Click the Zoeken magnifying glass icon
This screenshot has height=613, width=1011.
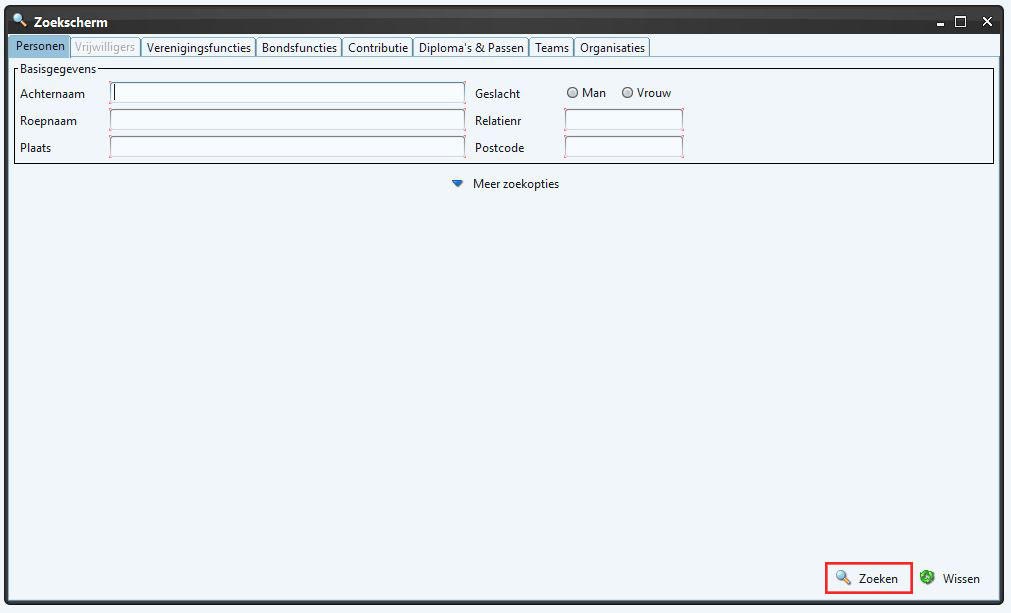pyautogui.click(x=843, y=578)
